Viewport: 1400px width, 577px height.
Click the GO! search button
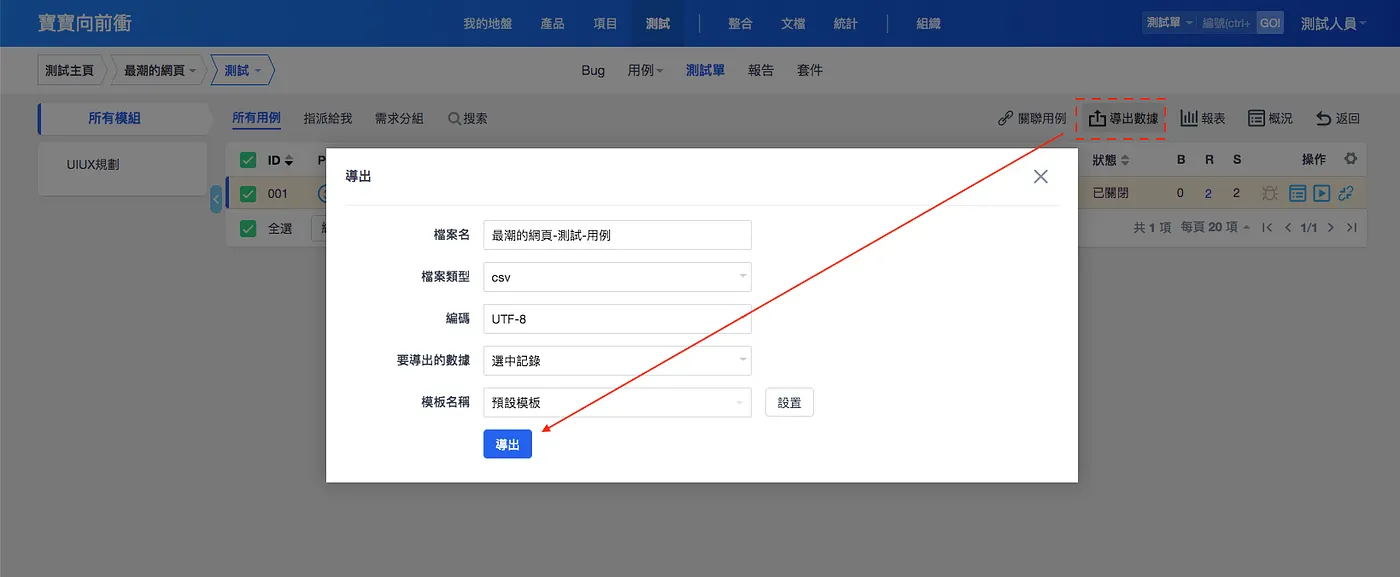point(1270,23)
